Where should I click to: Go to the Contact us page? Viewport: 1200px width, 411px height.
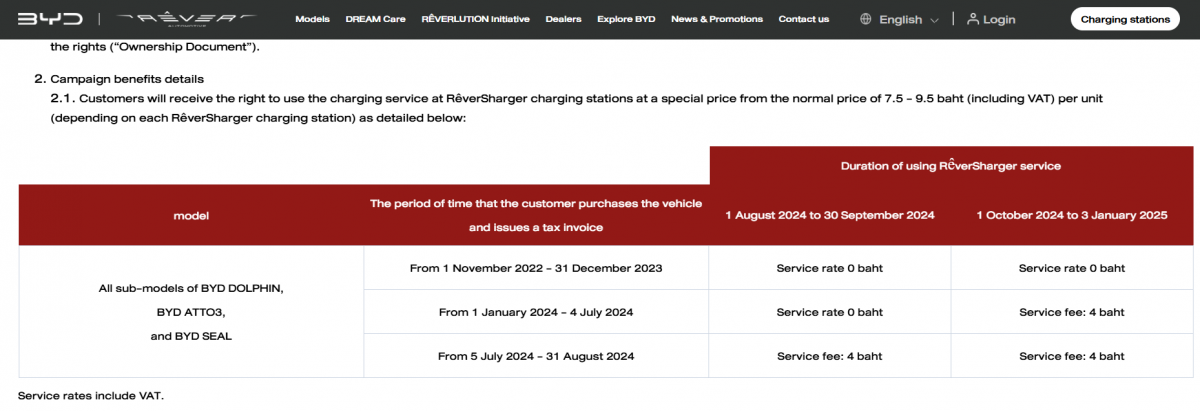coord(804,19)
